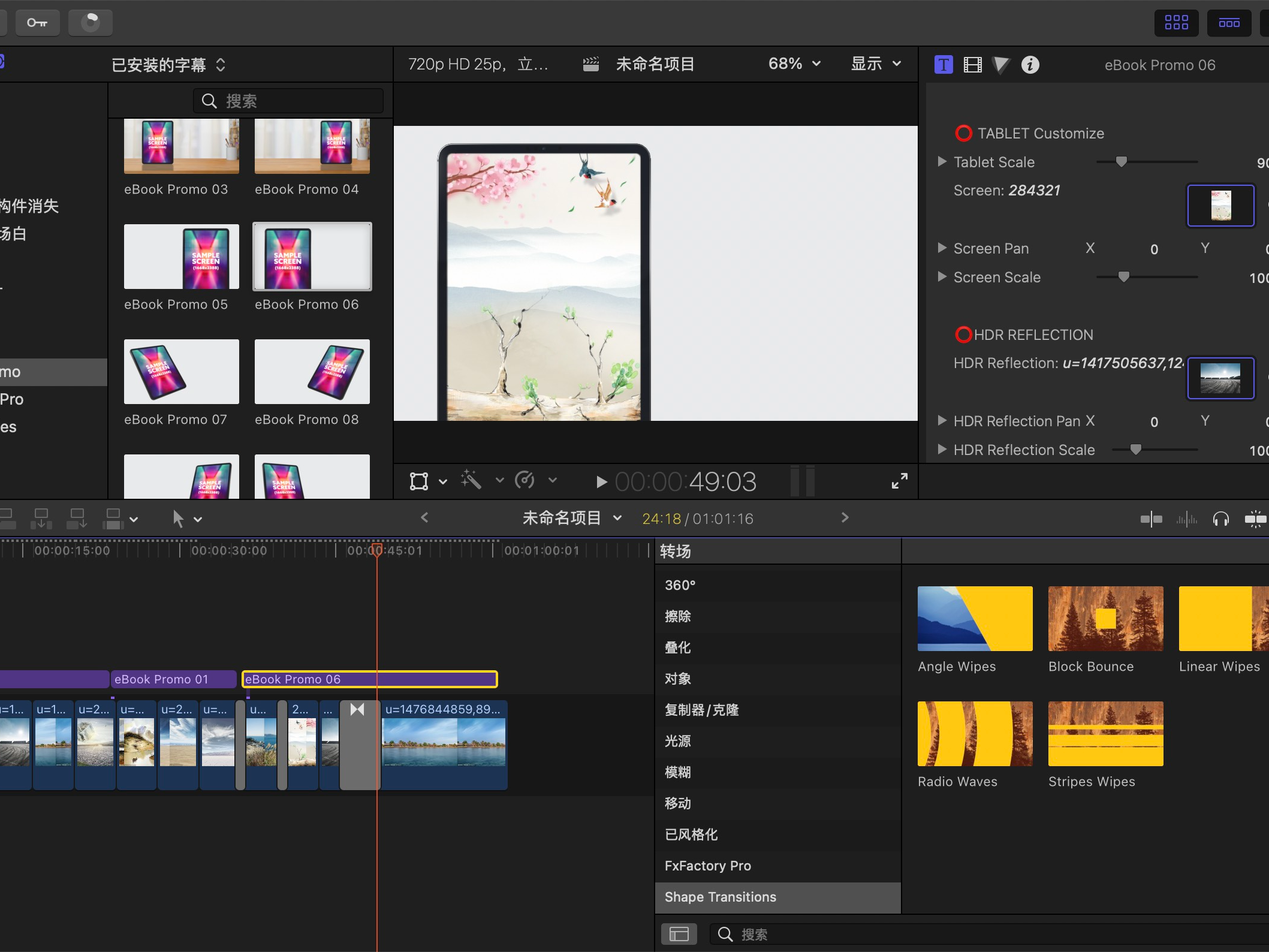Toggle skimming icon in timeline toolbar

[1151, 519]
